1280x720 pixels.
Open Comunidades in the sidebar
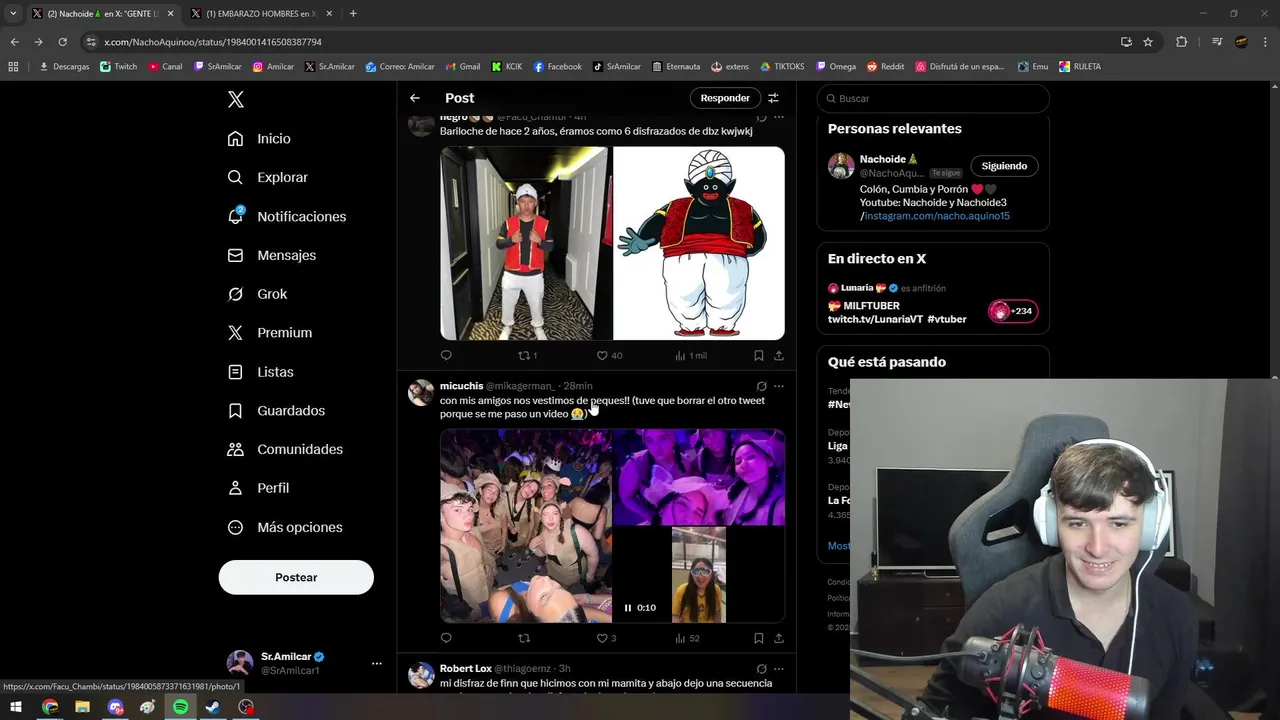click(284, 449)
